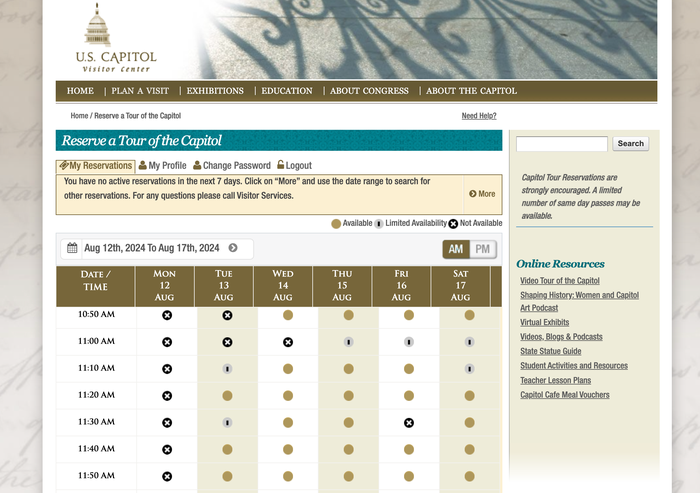
Task: Choose the available 11:50 AM slot on Tue 13 Aug
Action: (227, 476)
